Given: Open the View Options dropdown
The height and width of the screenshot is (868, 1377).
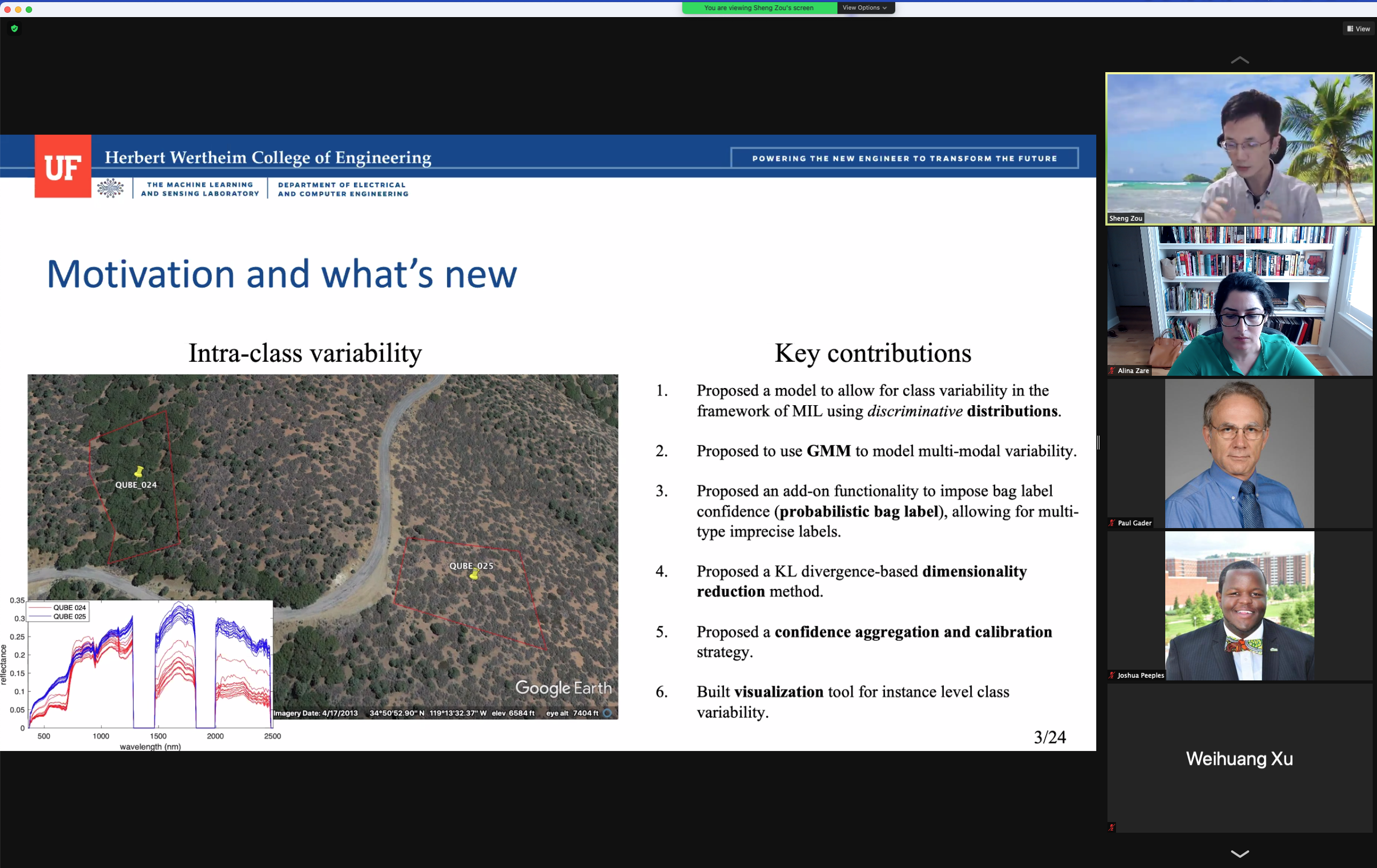Looking at the screenshot, I should (865, 7).
